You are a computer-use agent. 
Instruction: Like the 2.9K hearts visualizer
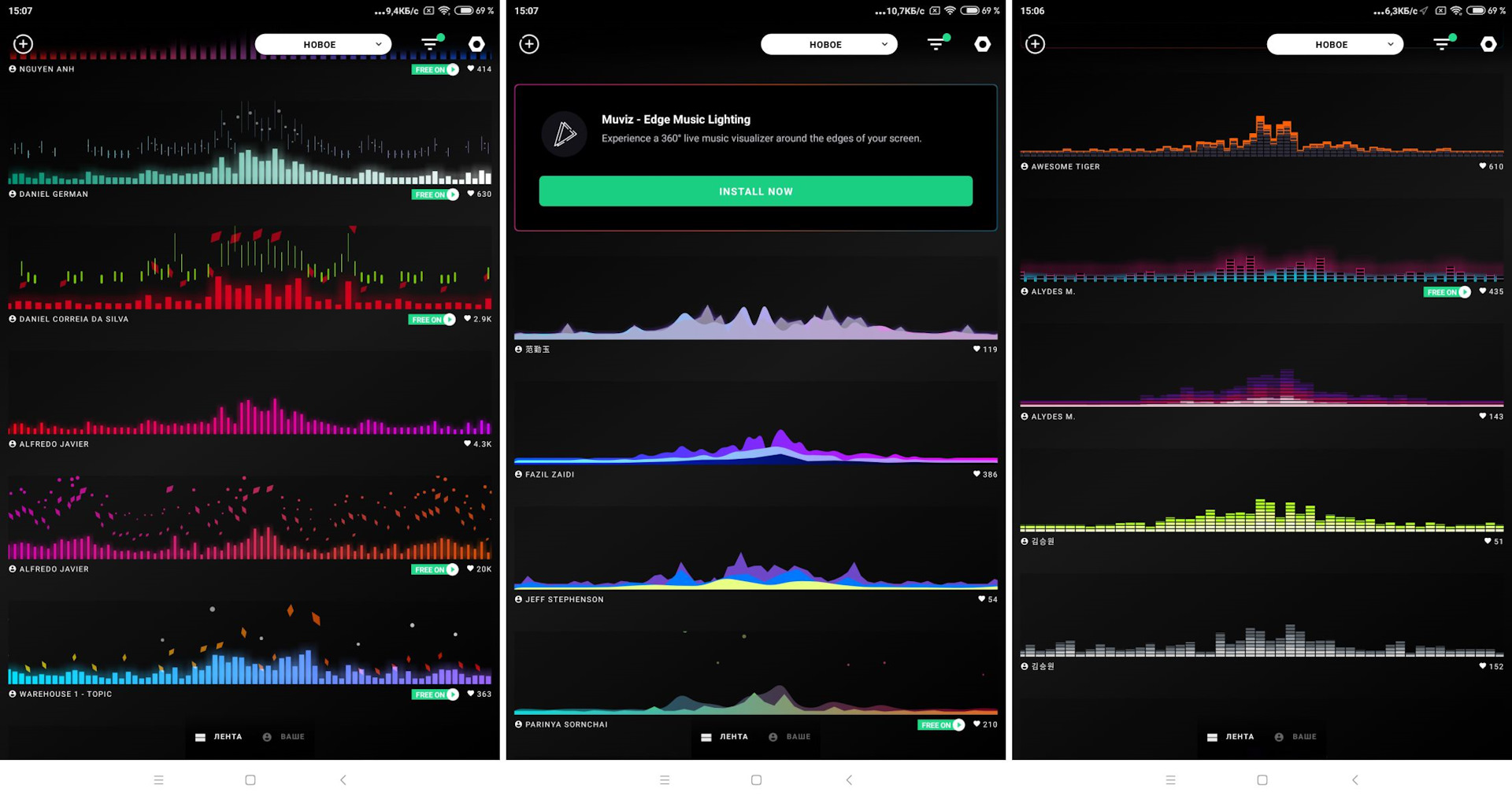point(468,319)
